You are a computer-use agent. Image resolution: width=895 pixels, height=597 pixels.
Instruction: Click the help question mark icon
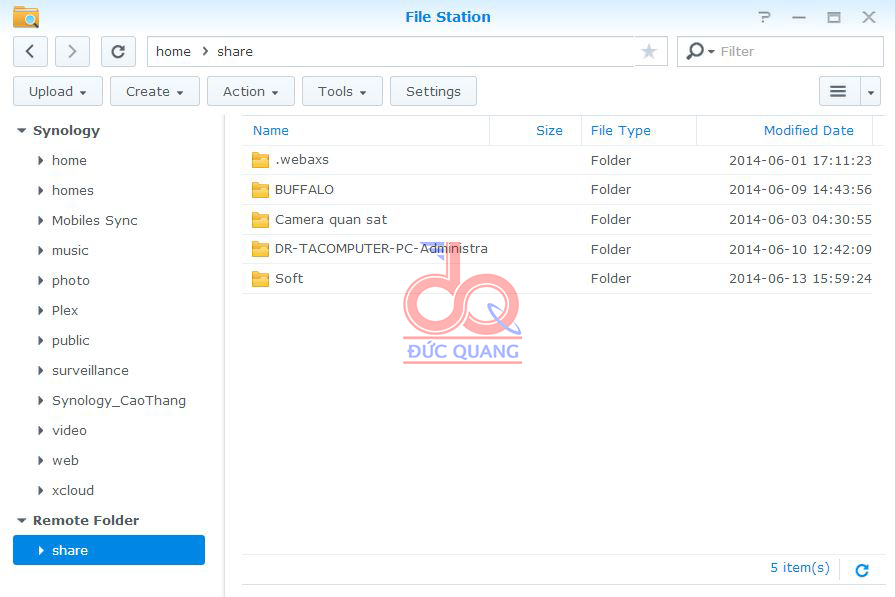tap(765, 17)
